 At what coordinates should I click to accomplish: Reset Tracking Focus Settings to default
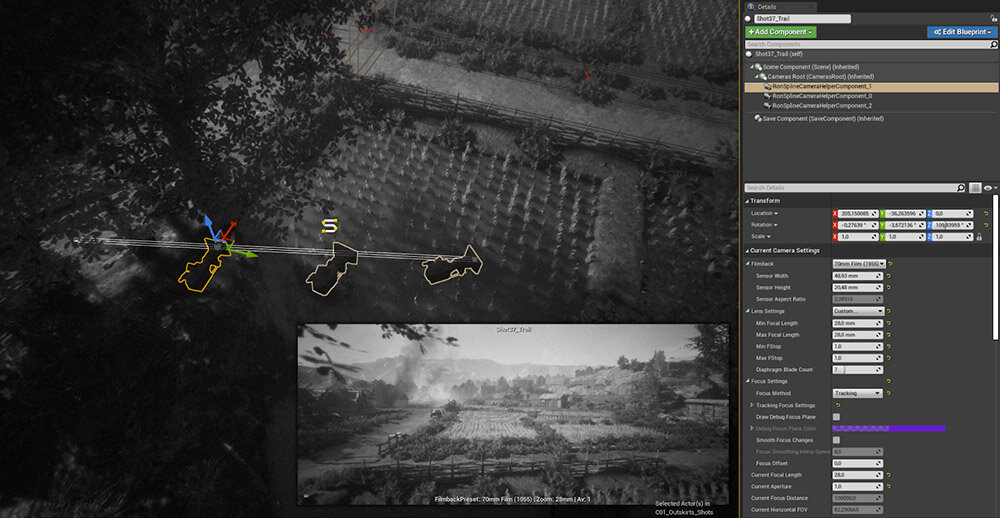pyautogui.click(x=837, y=405)
